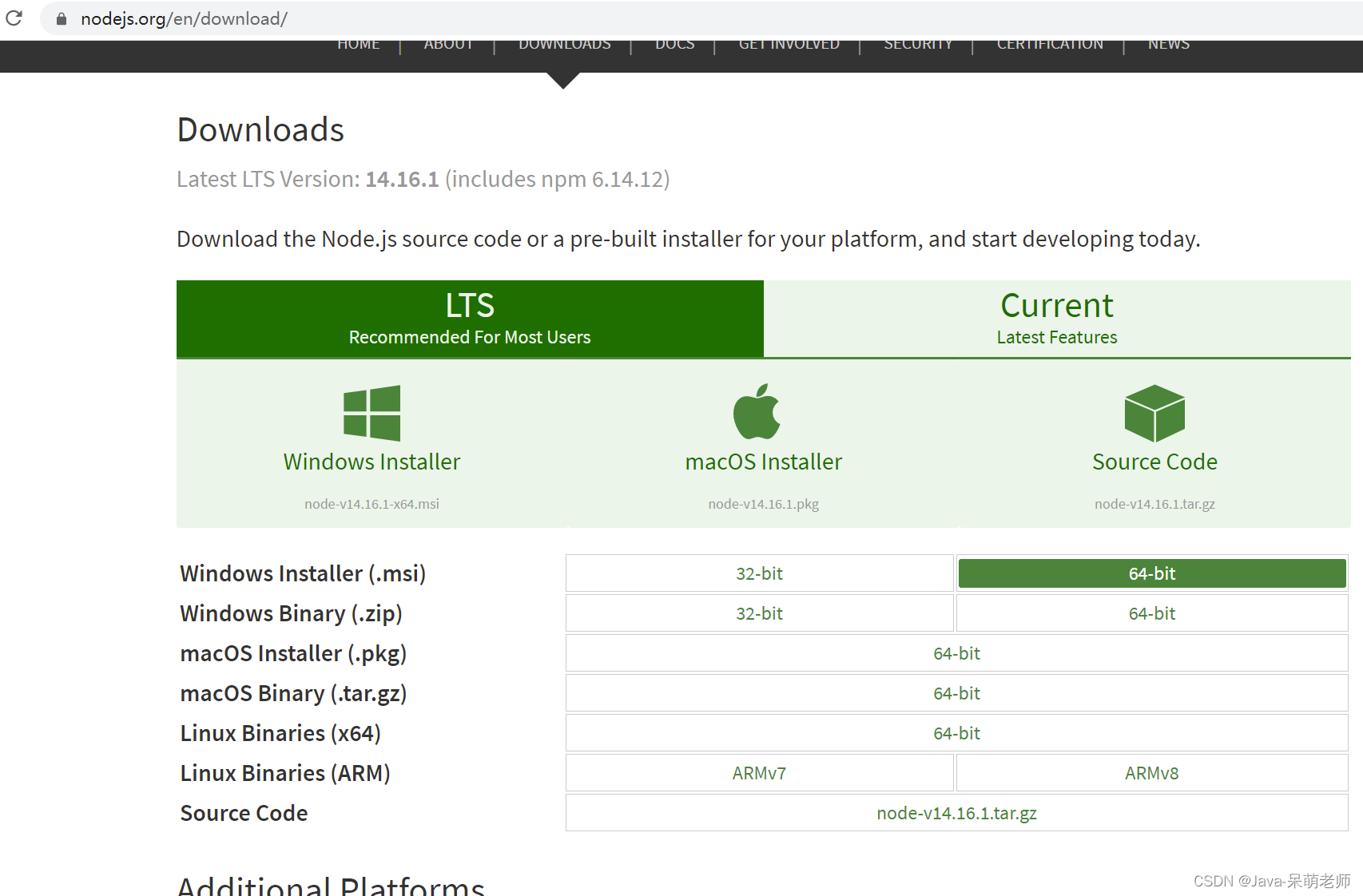The width and height of the screenshot is (1363, 896).
Task: Click node-v14.16.1.pkg filename
Action: tap(764, 504)
